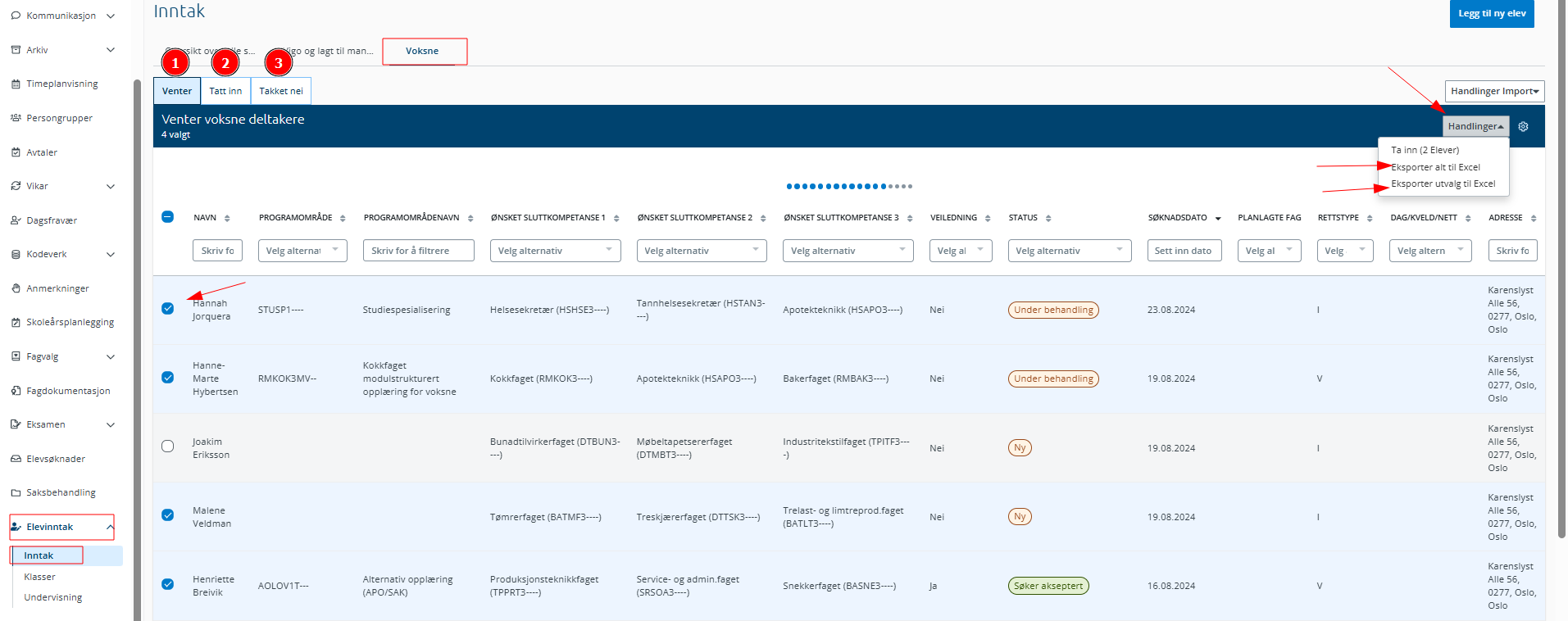This screenshot has width=1568, height=621.
Task: Click Persongrupper people icon
Action: pyautogui.click(x=16, y=118)
